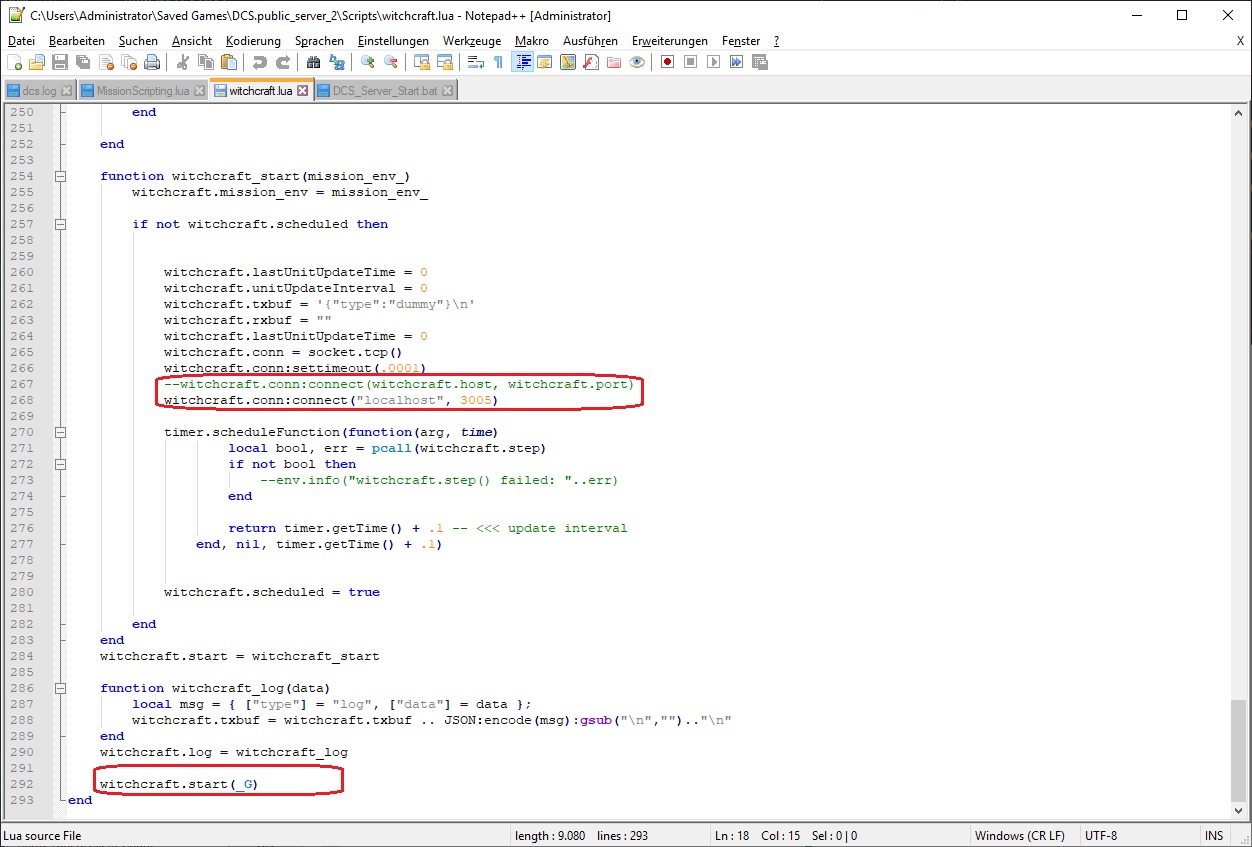Open Folder as Workspace toolbar icon
Image resolution: width=1252 pixels, height=847 pixels.
(614, 62)
